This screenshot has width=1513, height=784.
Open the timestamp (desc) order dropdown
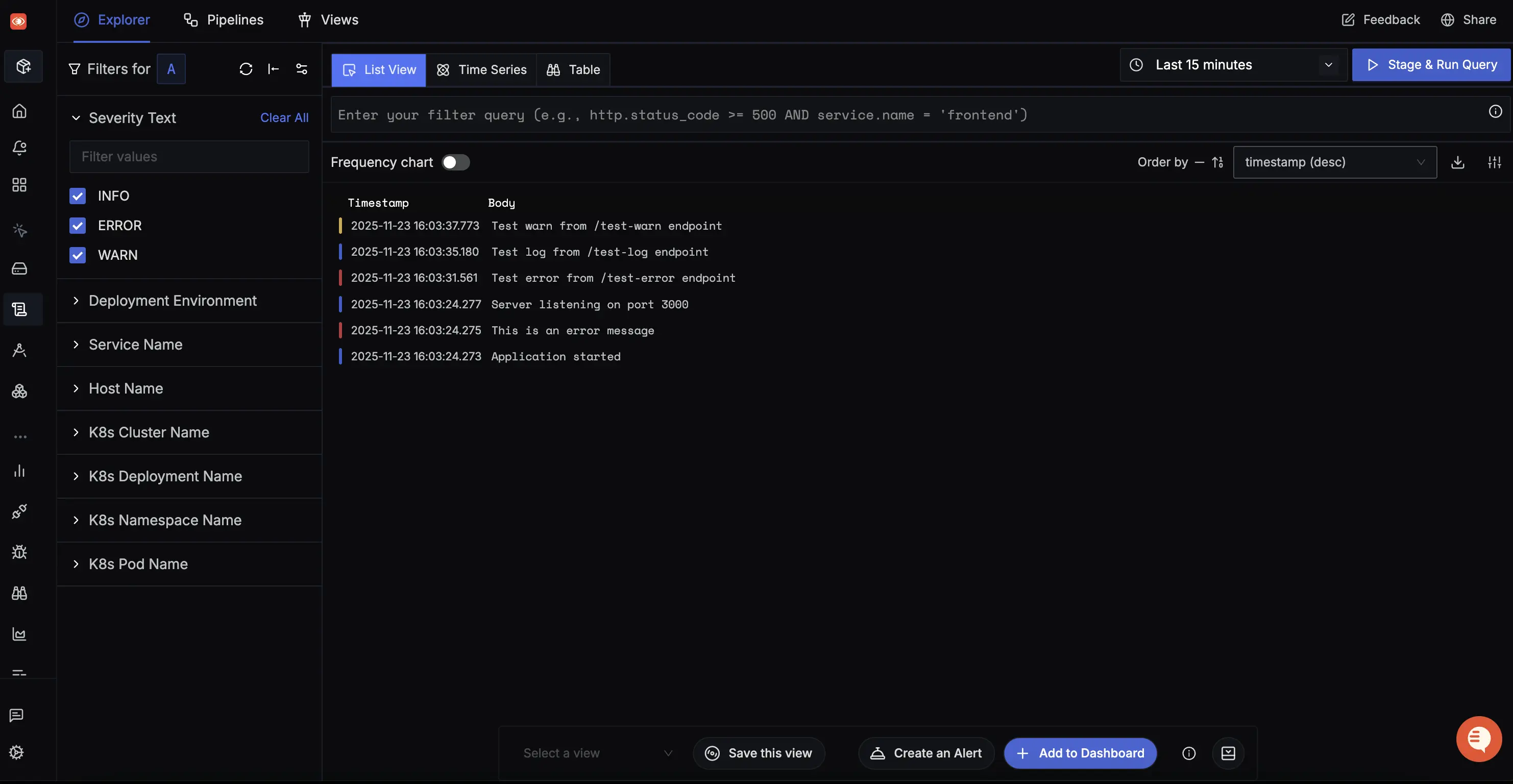(x=1334, y=162)
